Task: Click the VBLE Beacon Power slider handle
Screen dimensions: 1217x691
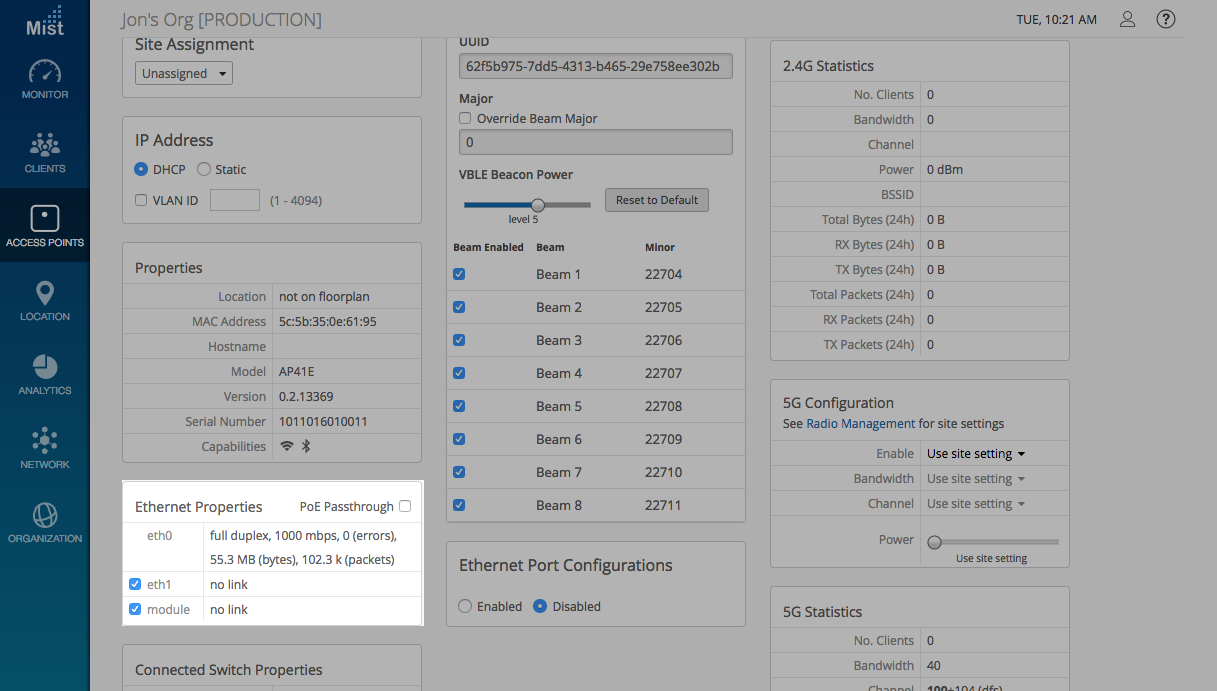Action: pyautogui.click(x=537, y=204)
